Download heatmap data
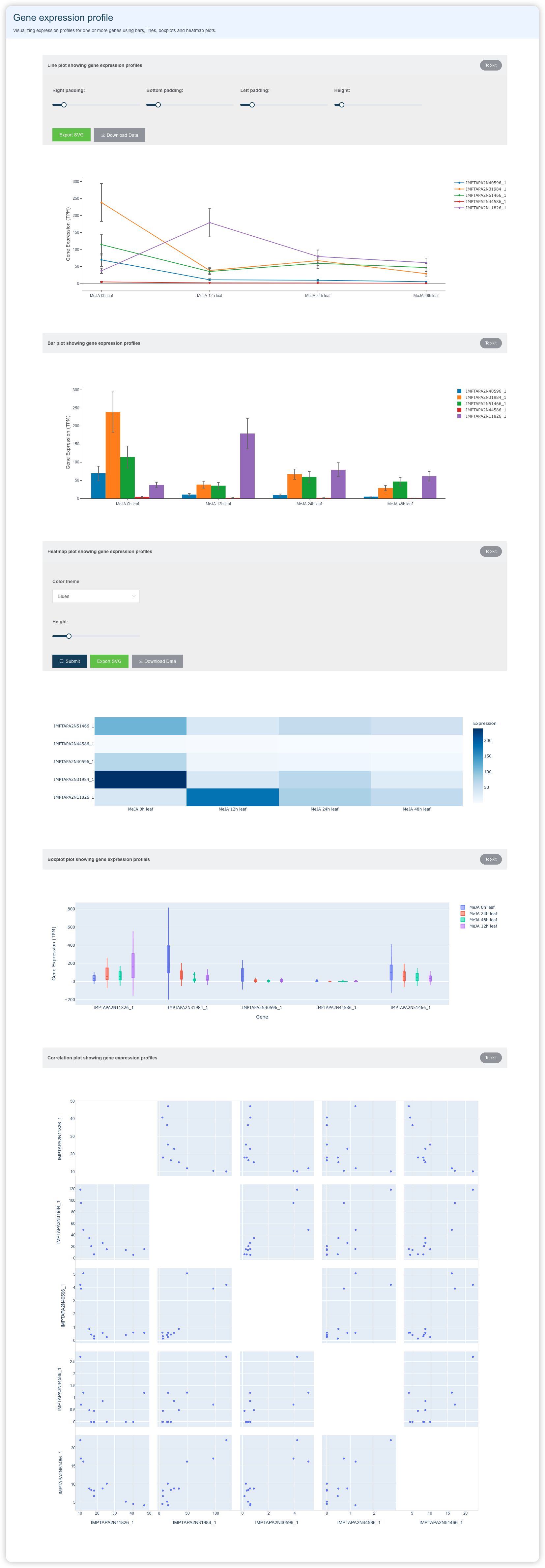This screenshot has height=1568, width=545. (157, 661)
